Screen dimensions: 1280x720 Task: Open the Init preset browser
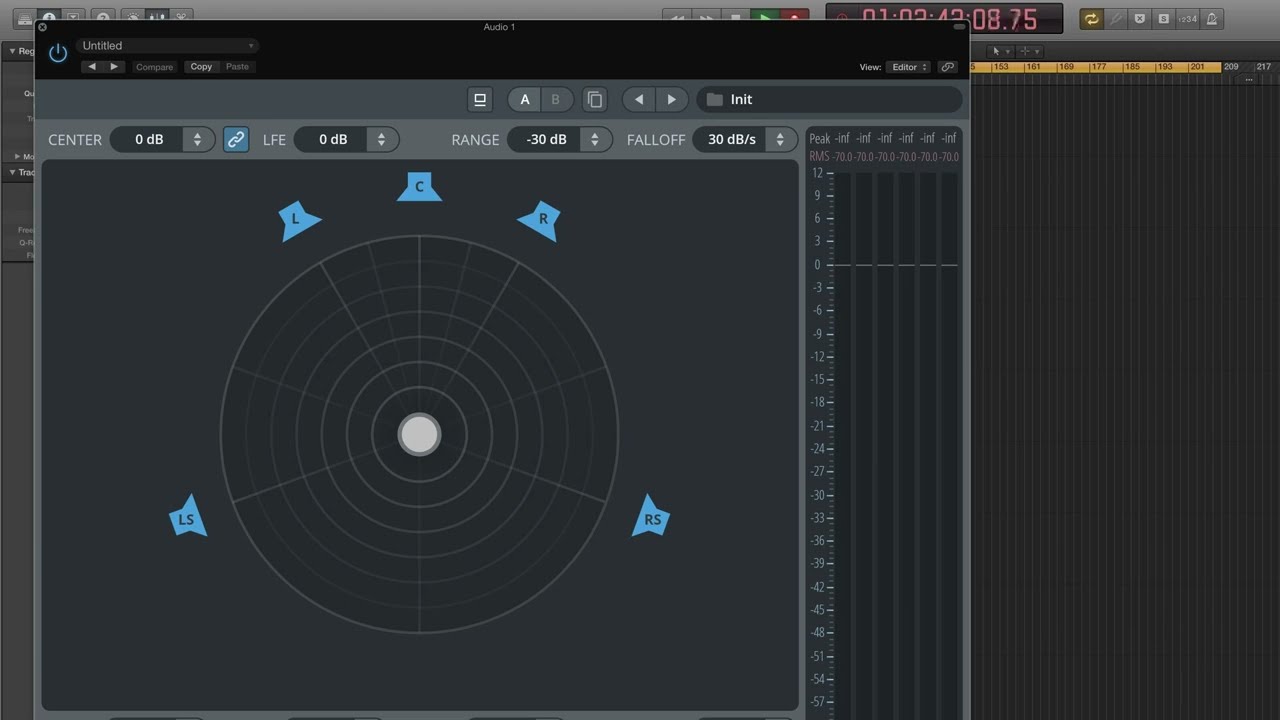point(829,99)
